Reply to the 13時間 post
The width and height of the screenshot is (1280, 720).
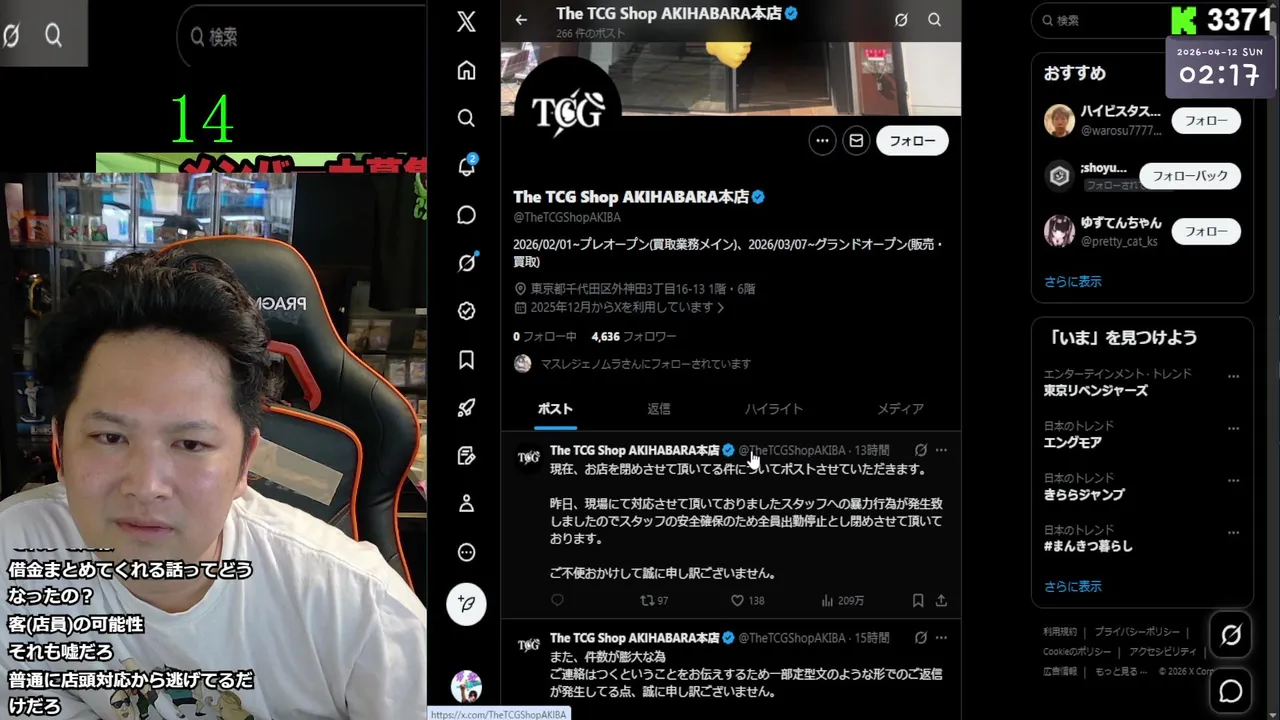(558, 601)
